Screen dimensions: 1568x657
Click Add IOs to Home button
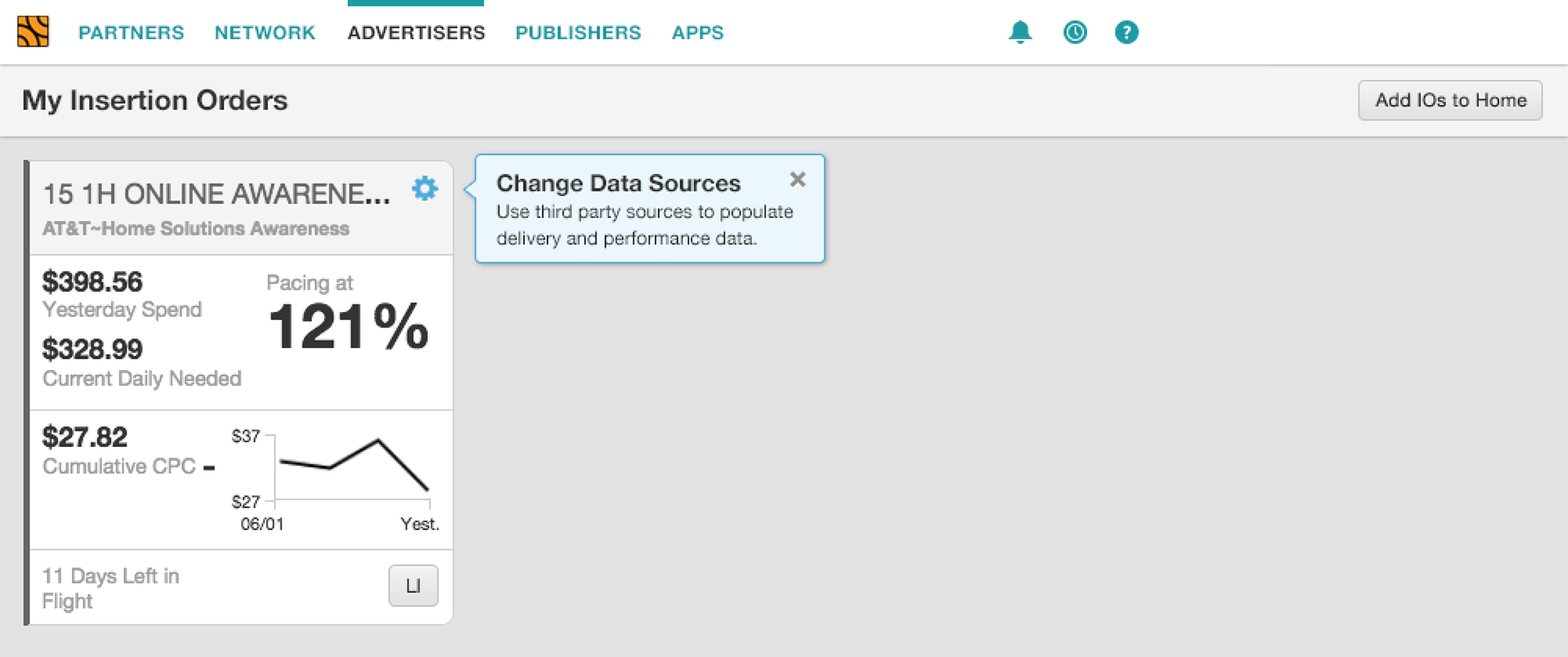click(1450, 101)
